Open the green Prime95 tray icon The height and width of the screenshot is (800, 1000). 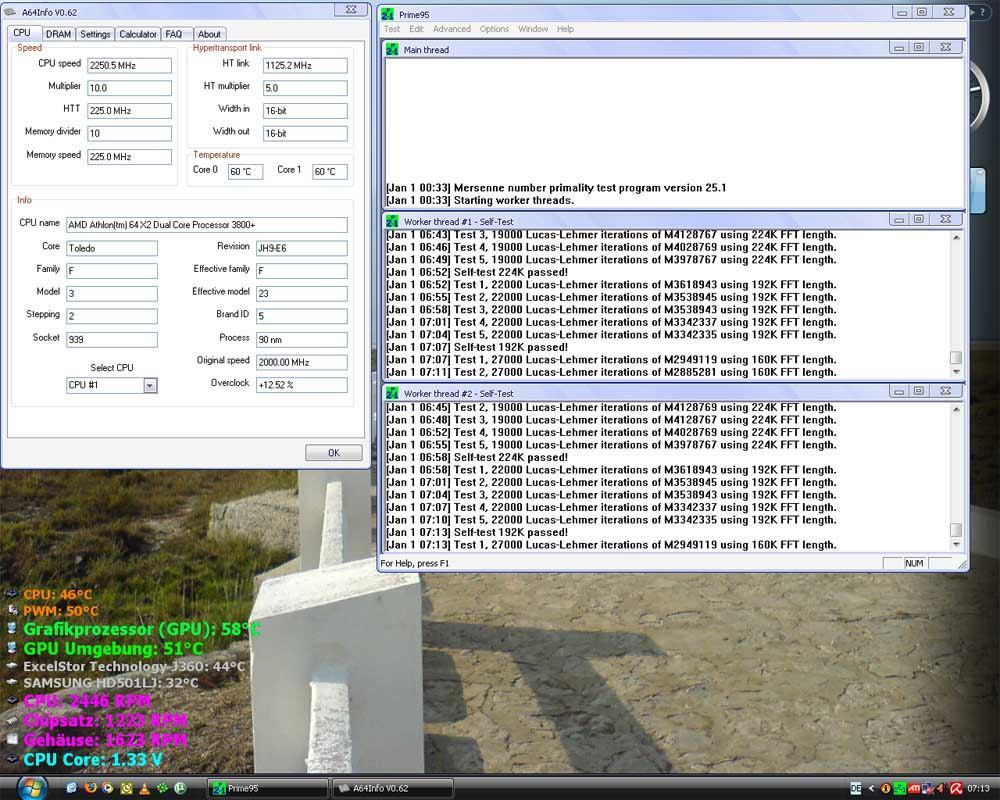tap(899, 789)
